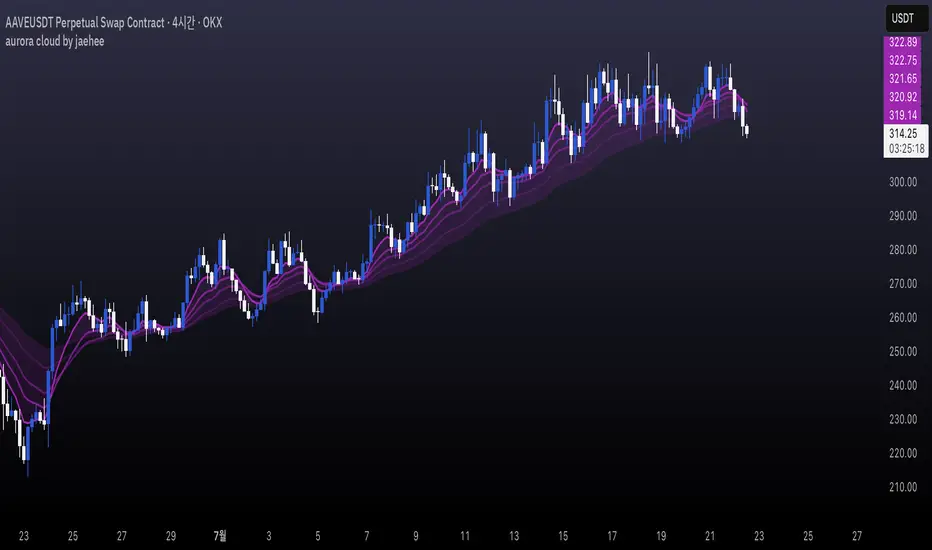Open the USDT currency selector

point(906,18)
